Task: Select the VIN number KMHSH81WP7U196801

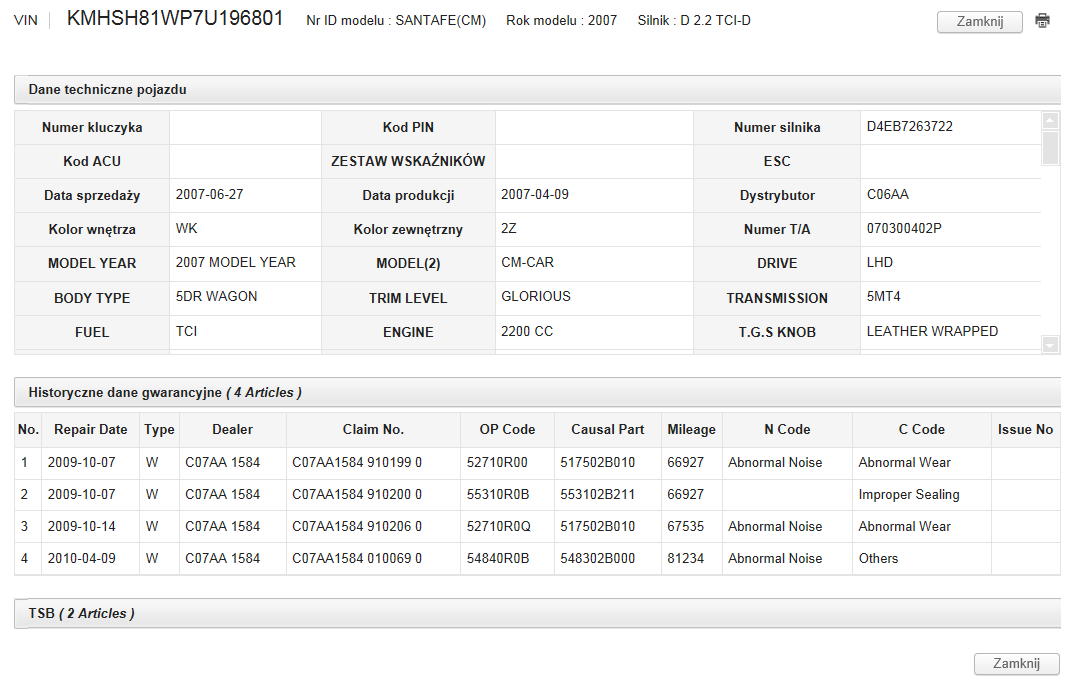Action: click(175, 18)
